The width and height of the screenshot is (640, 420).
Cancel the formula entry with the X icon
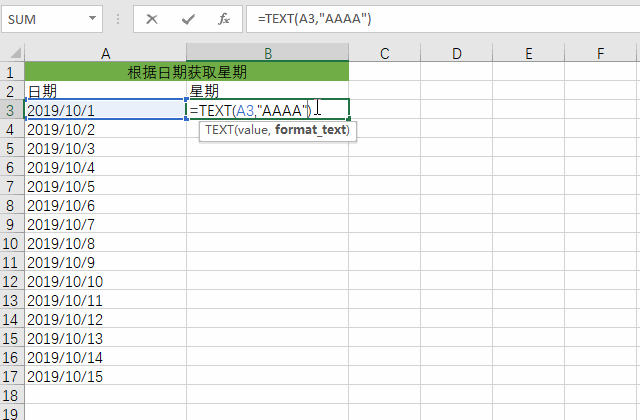point(152,19)
